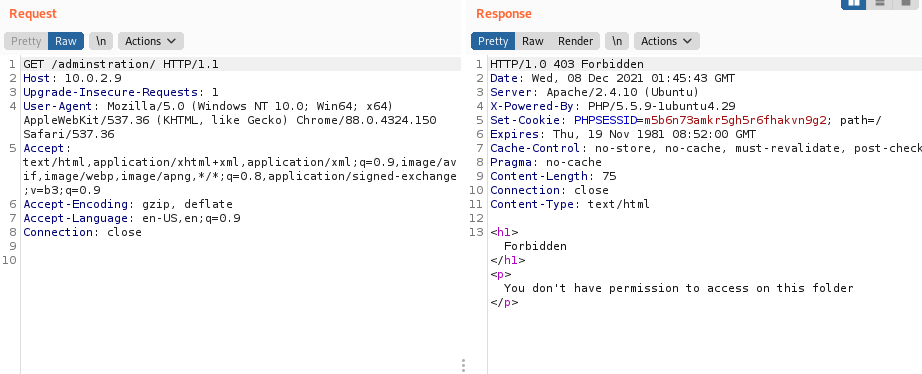This screenshot has height=374, width=922.
Task: Click the Server: Apache/2.4.10 (Ubuntu) line
Action: (594, 92)
